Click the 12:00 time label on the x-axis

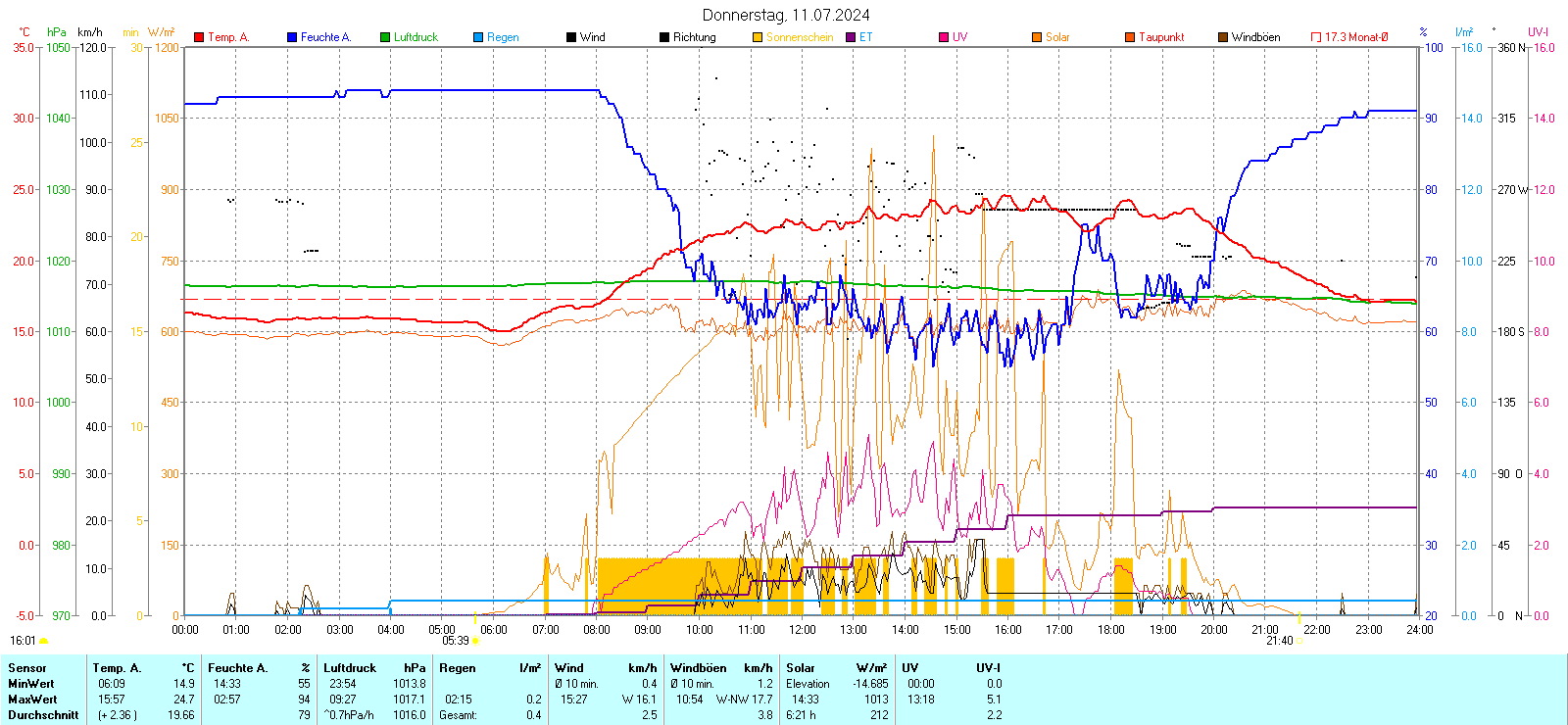coord(803,630)
